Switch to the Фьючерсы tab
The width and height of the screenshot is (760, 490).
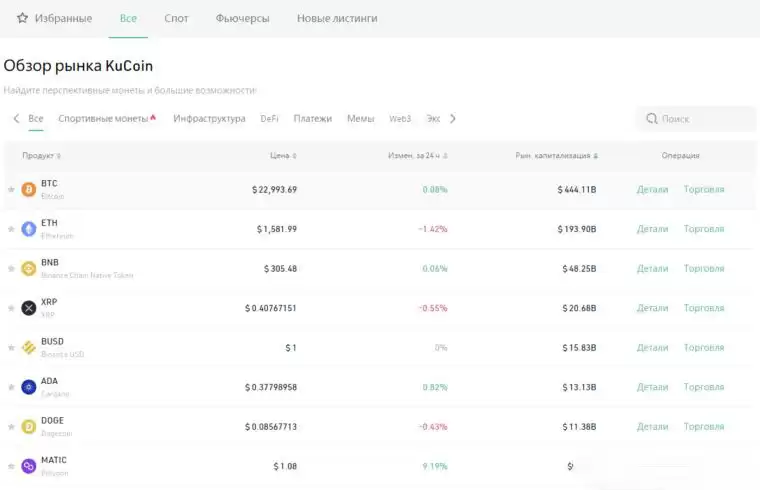click(x=242, y=18)
